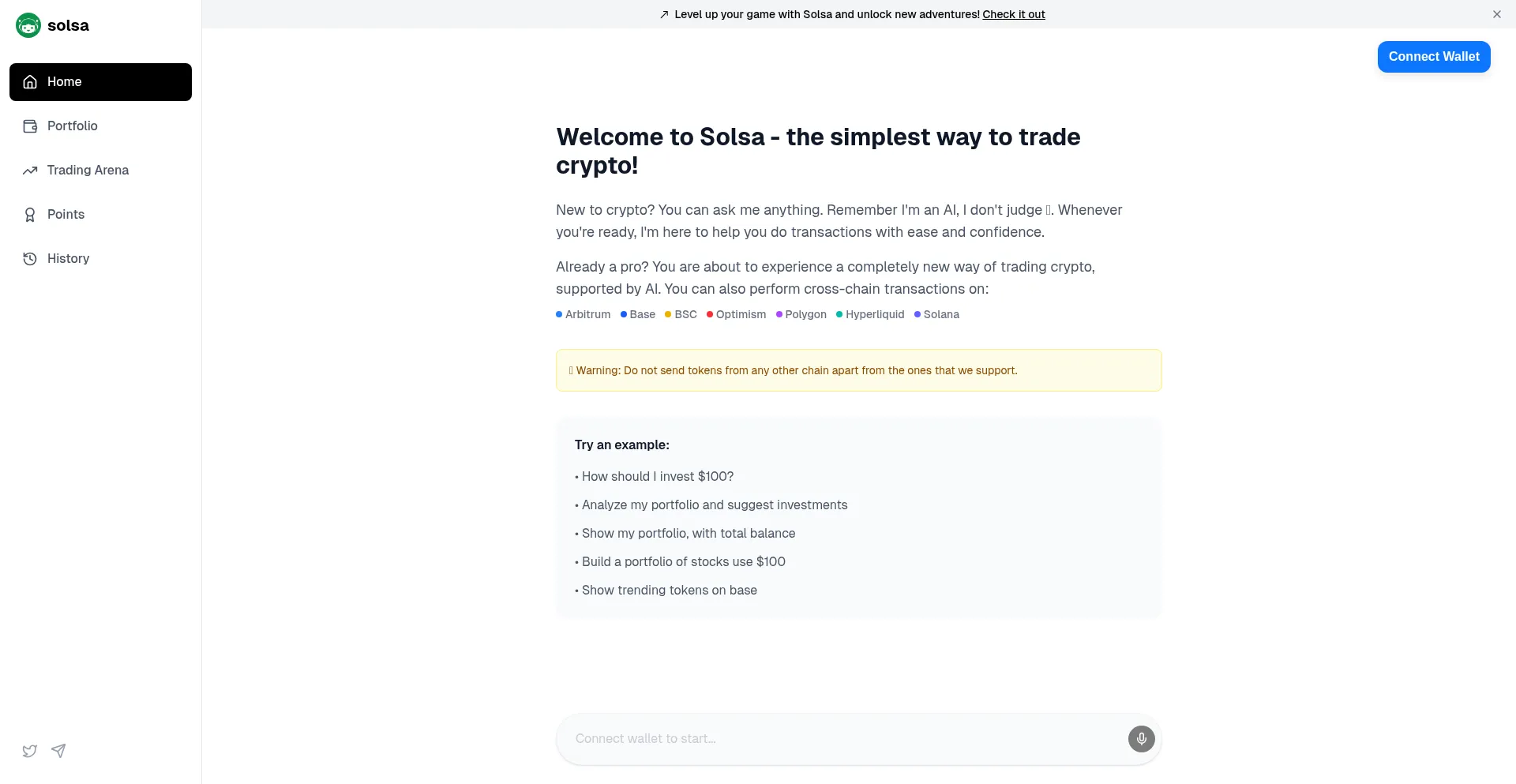This screenshot has width=1516, height=784.
Task: Open the Check it out link
Action: pos(1013,14)
